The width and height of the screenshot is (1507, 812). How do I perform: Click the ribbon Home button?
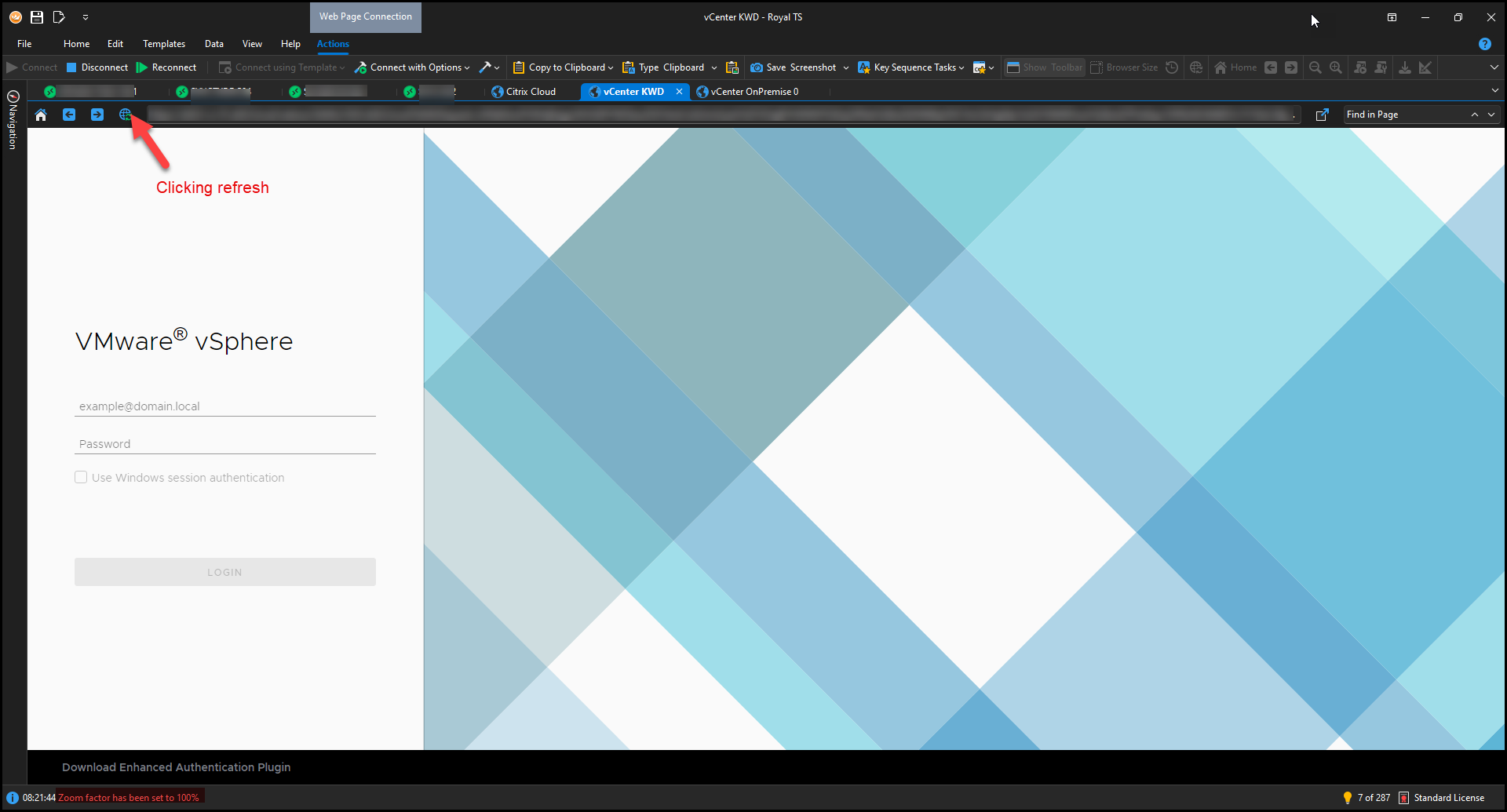tap(1235, 67)
